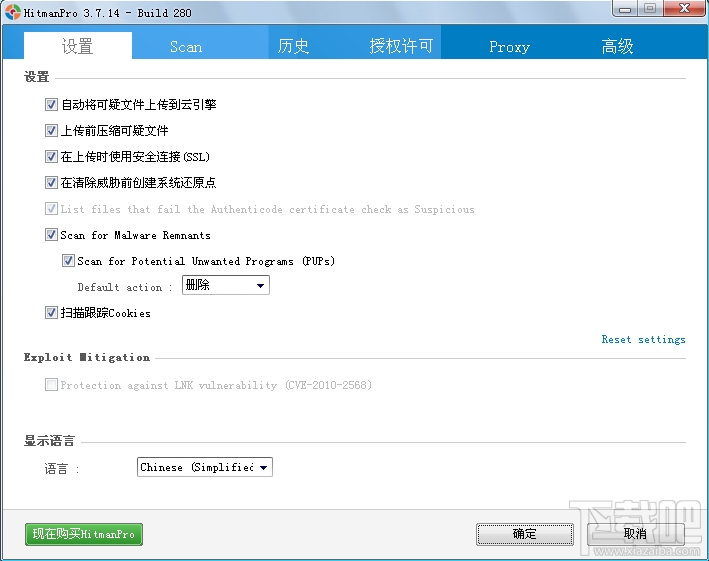
Task: Click the Exploit Mitigation section heading
Action: [87, 358]
